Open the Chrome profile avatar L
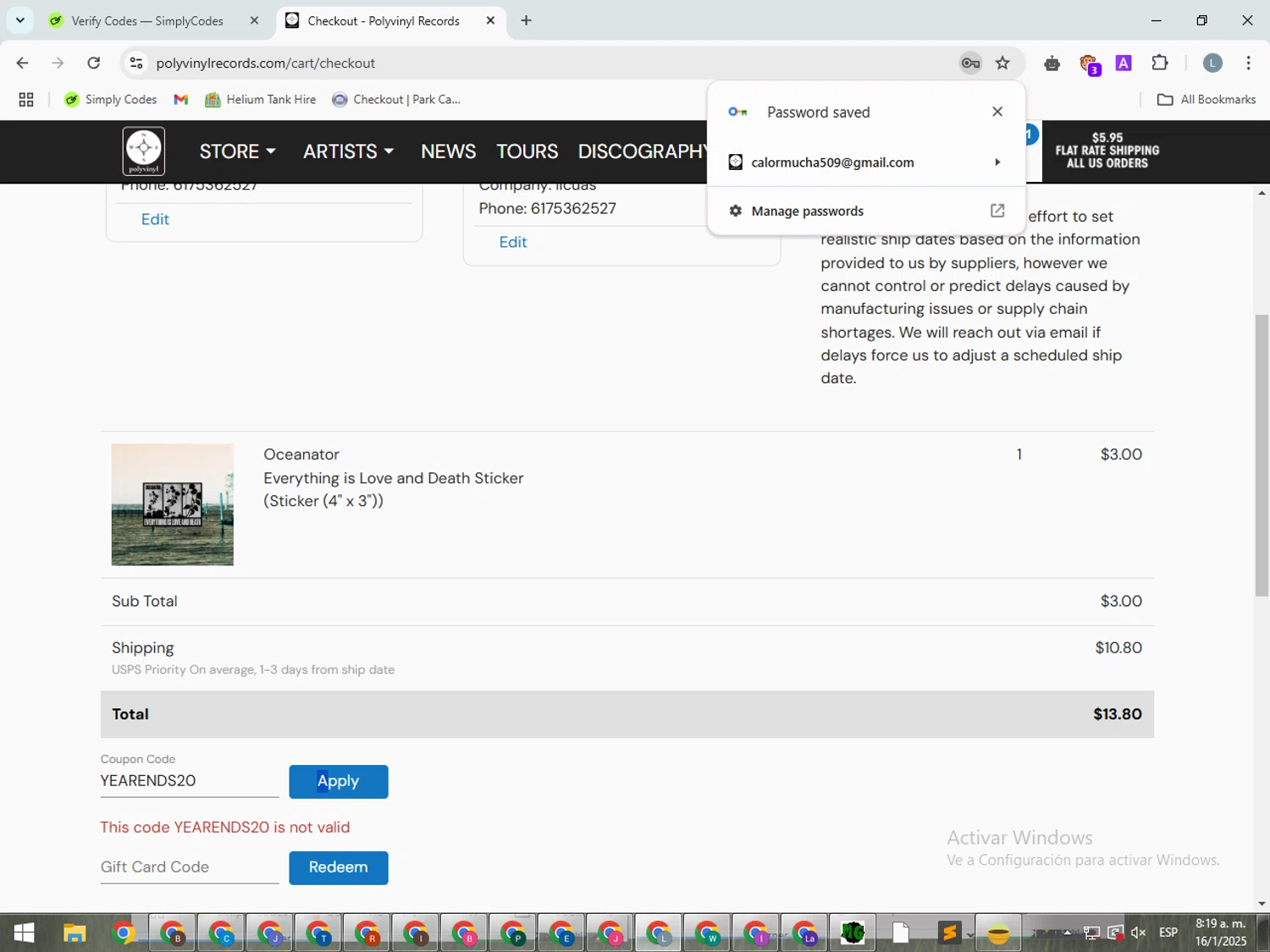 click(x=1212, y=63)
